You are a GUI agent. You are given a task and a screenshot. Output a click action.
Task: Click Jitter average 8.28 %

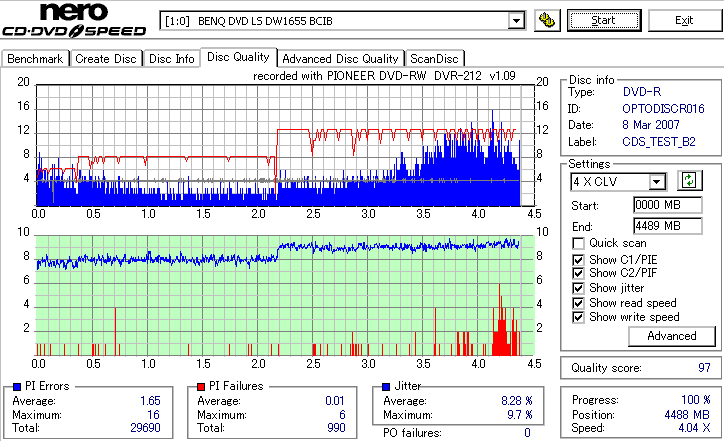coord(517,401)
